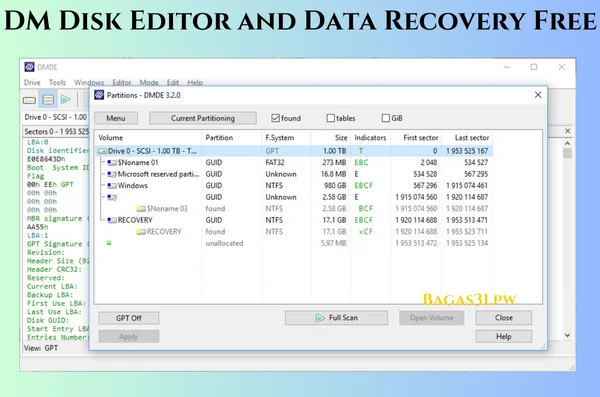Click the editor scrollbar down arrow
The image size is (600, 397).
coord(567,335)
